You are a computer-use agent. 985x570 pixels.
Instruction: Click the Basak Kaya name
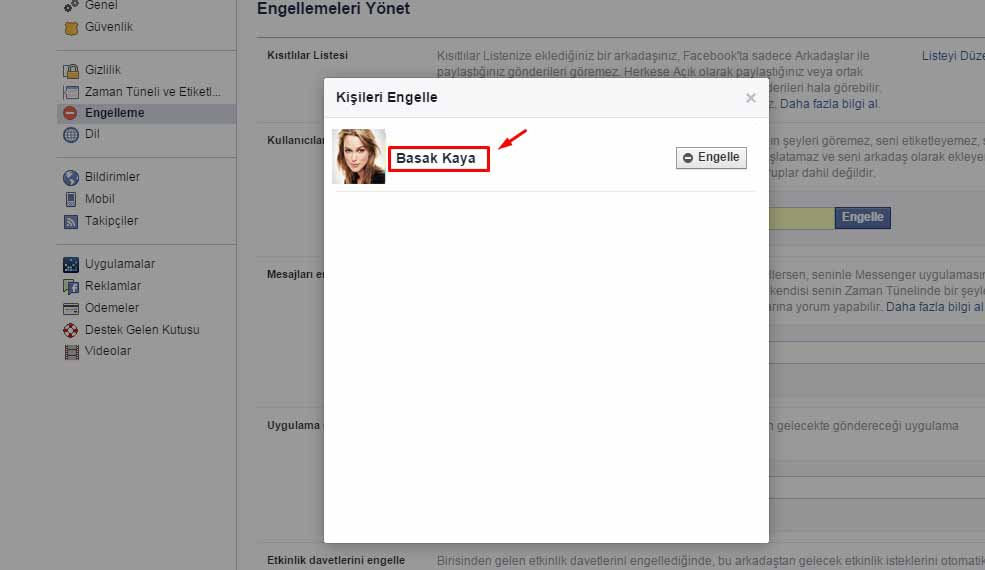tap(437, 158)
